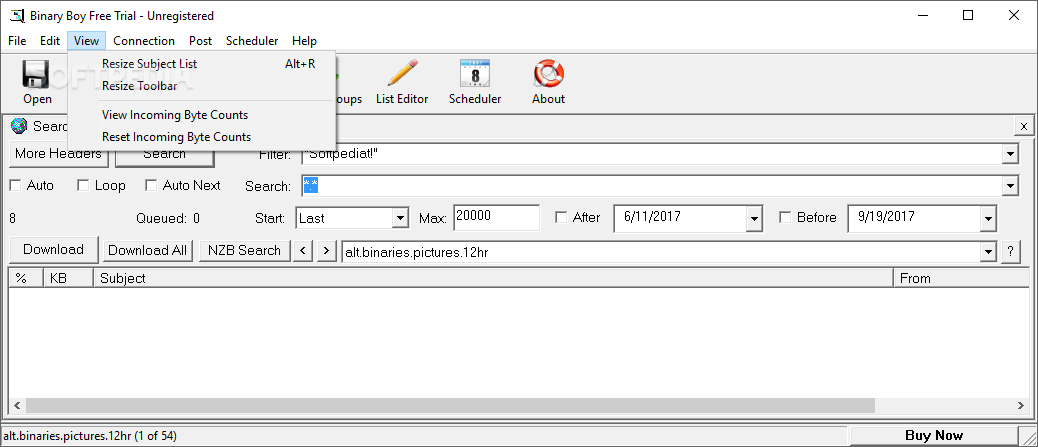Screen dimensions: 1038x447
Task: Open the Scheduler menu
Action: [x=252, y=41]
